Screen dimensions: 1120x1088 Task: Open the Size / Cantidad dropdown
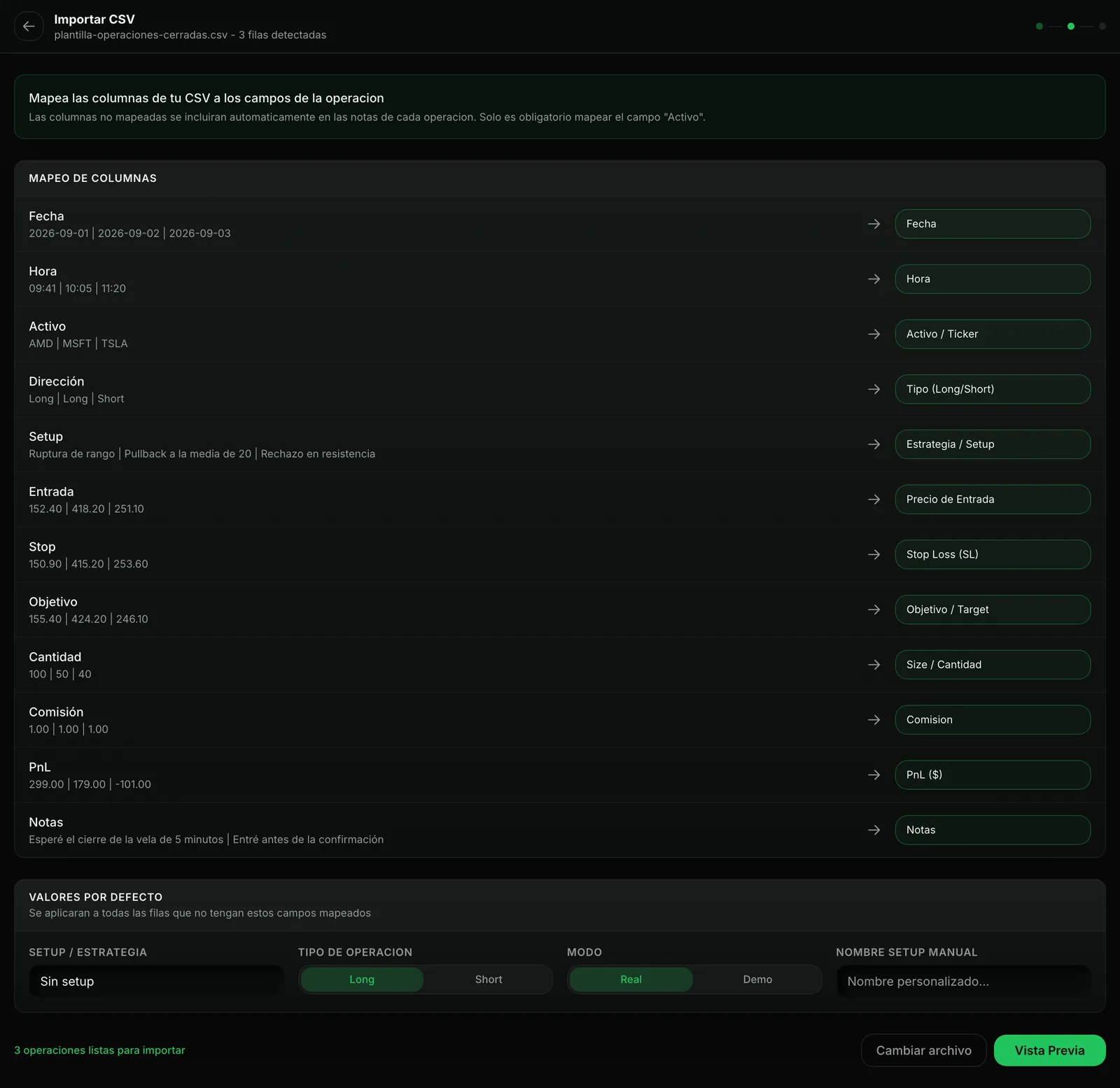click(993, 665)
